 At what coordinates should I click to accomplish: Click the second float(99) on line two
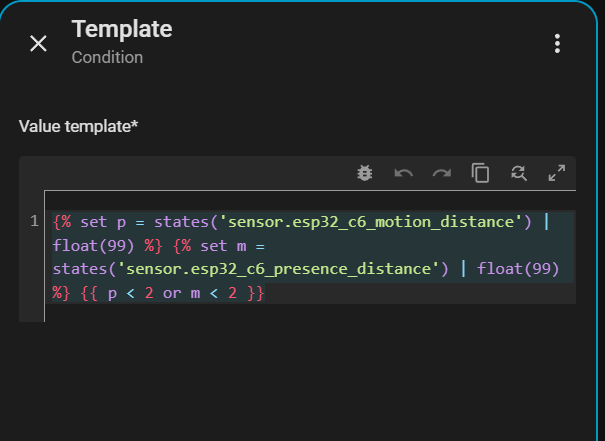click(518, 269)
